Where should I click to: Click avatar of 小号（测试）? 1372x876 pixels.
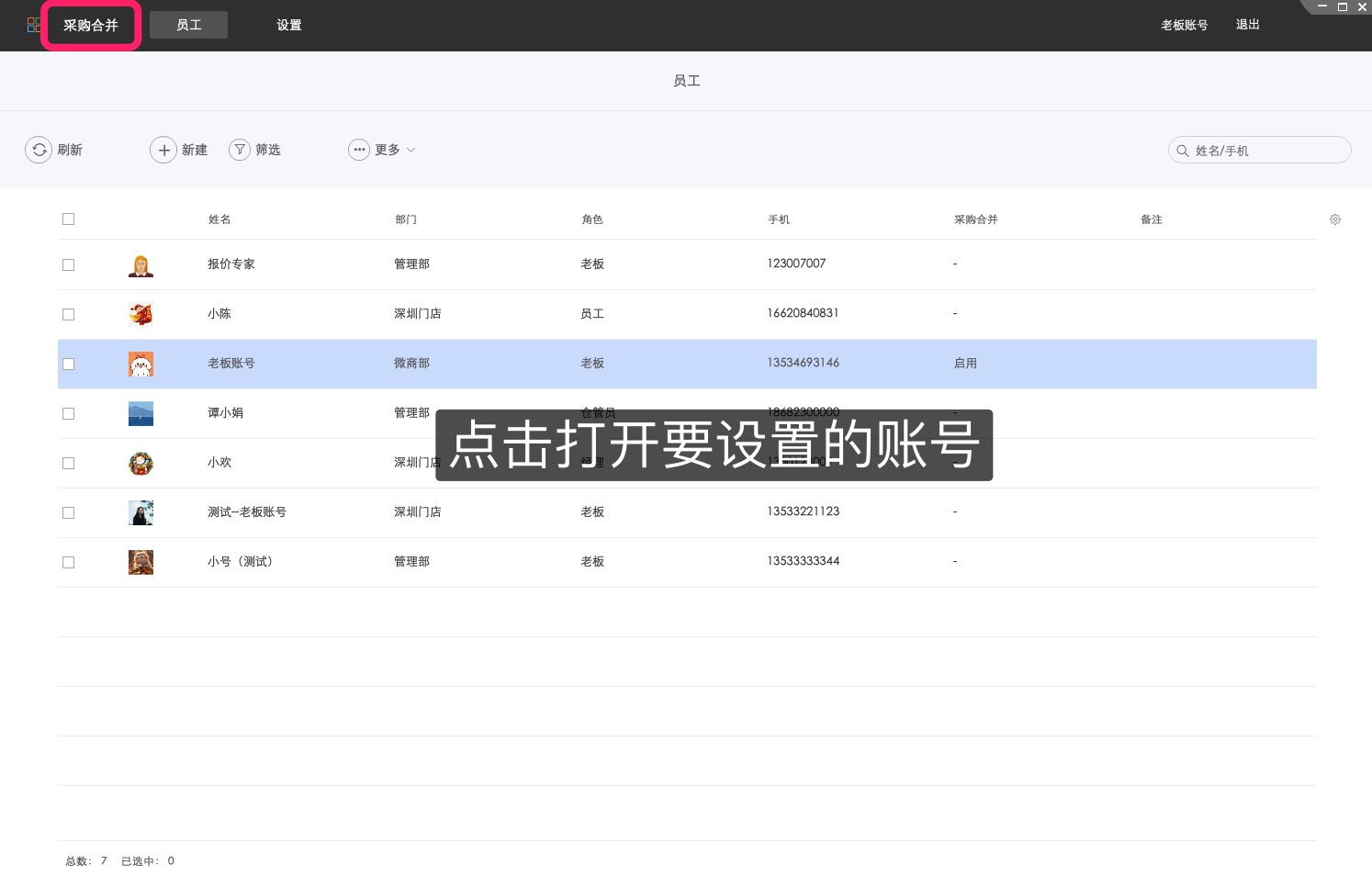(141, 563)
